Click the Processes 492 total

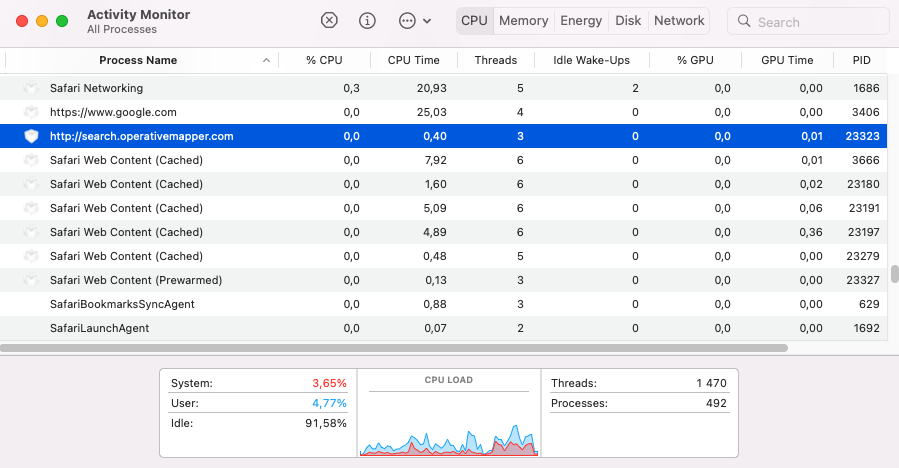639,403
